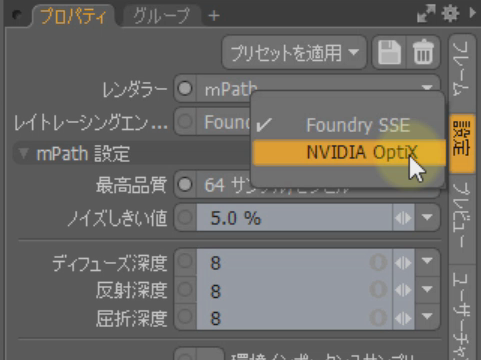The height and width of the screenshot is (360, 481).
Task: Open 反射深度 dropdown arrow
Action: click(x=427, y=289)
